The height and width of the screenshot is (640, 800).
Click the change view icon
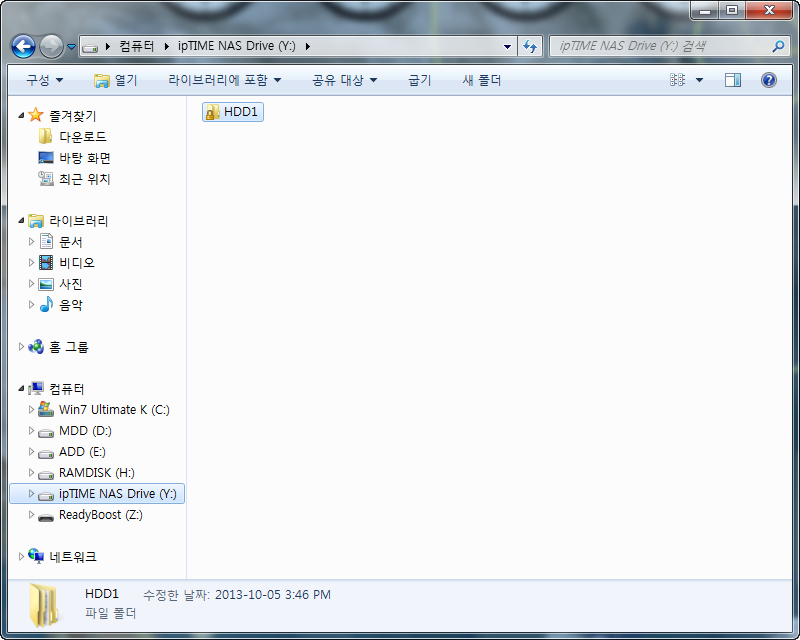point(678,80)
